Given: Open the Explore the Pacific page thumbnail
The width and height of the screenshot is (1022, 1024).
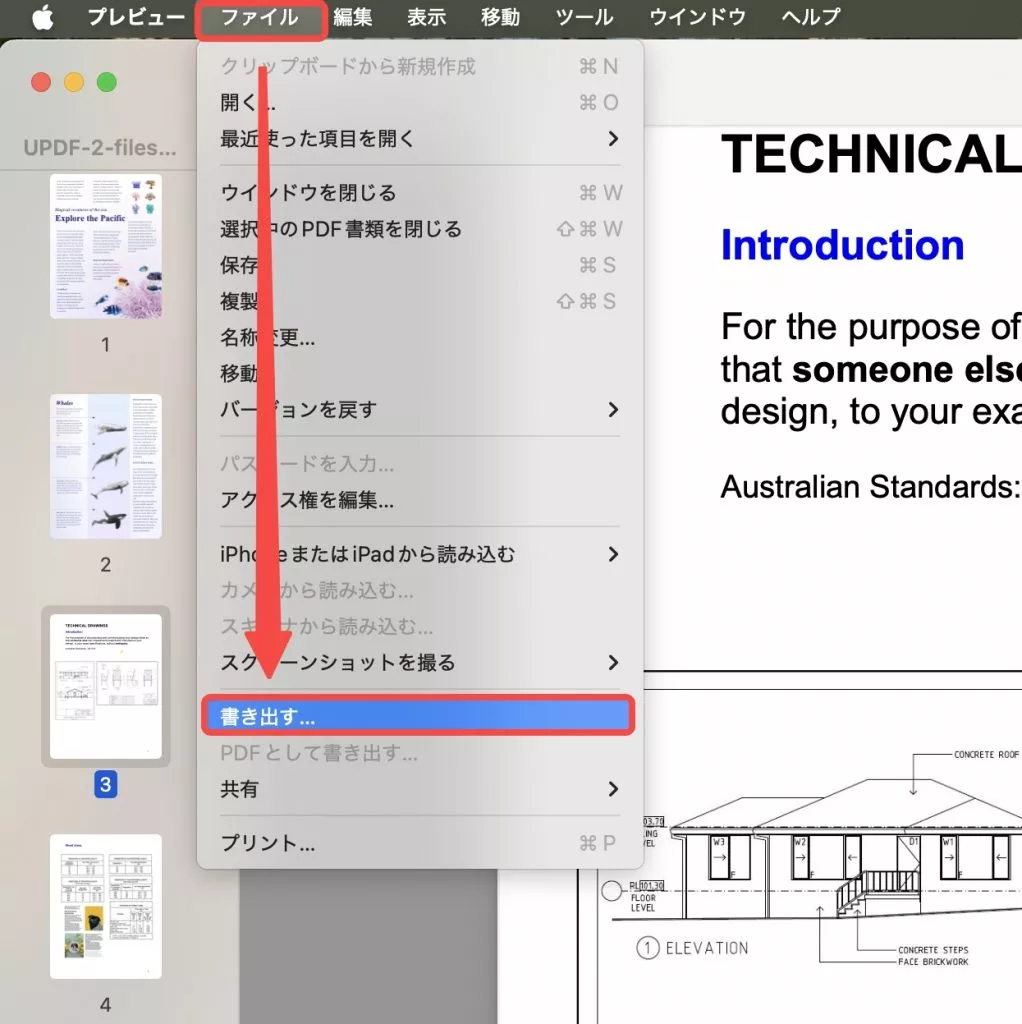Looking at the screenshot, I should pyautogui.click(x=106, y=245).
